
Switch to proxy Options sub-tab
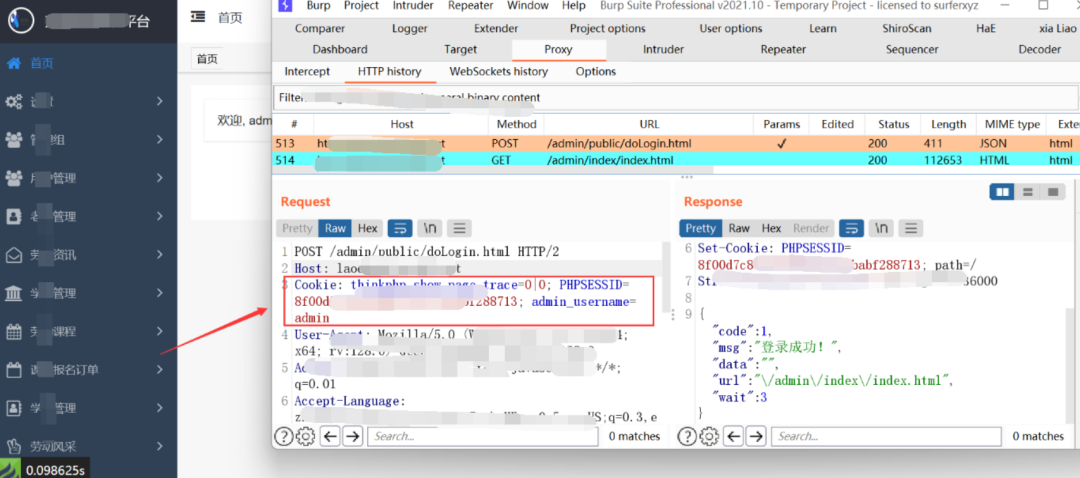click(x=596, y=72)
